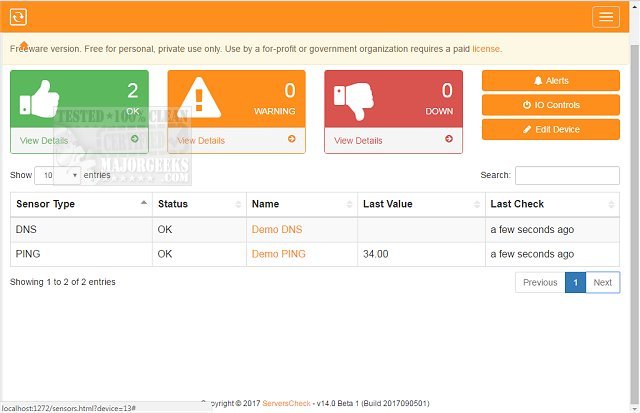This screenshot has height=413, width=640.
Task: Click the thumbs-down DOWN icon
Action: point(354,101)
